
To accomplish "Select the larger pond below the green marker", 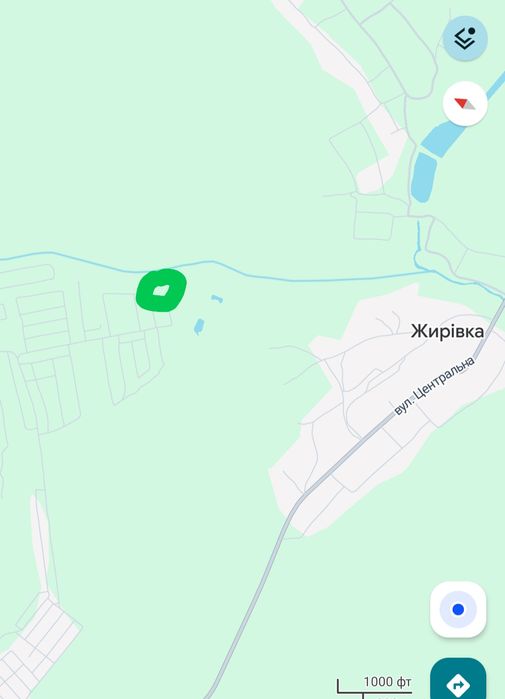I will (x=199, y=326).
